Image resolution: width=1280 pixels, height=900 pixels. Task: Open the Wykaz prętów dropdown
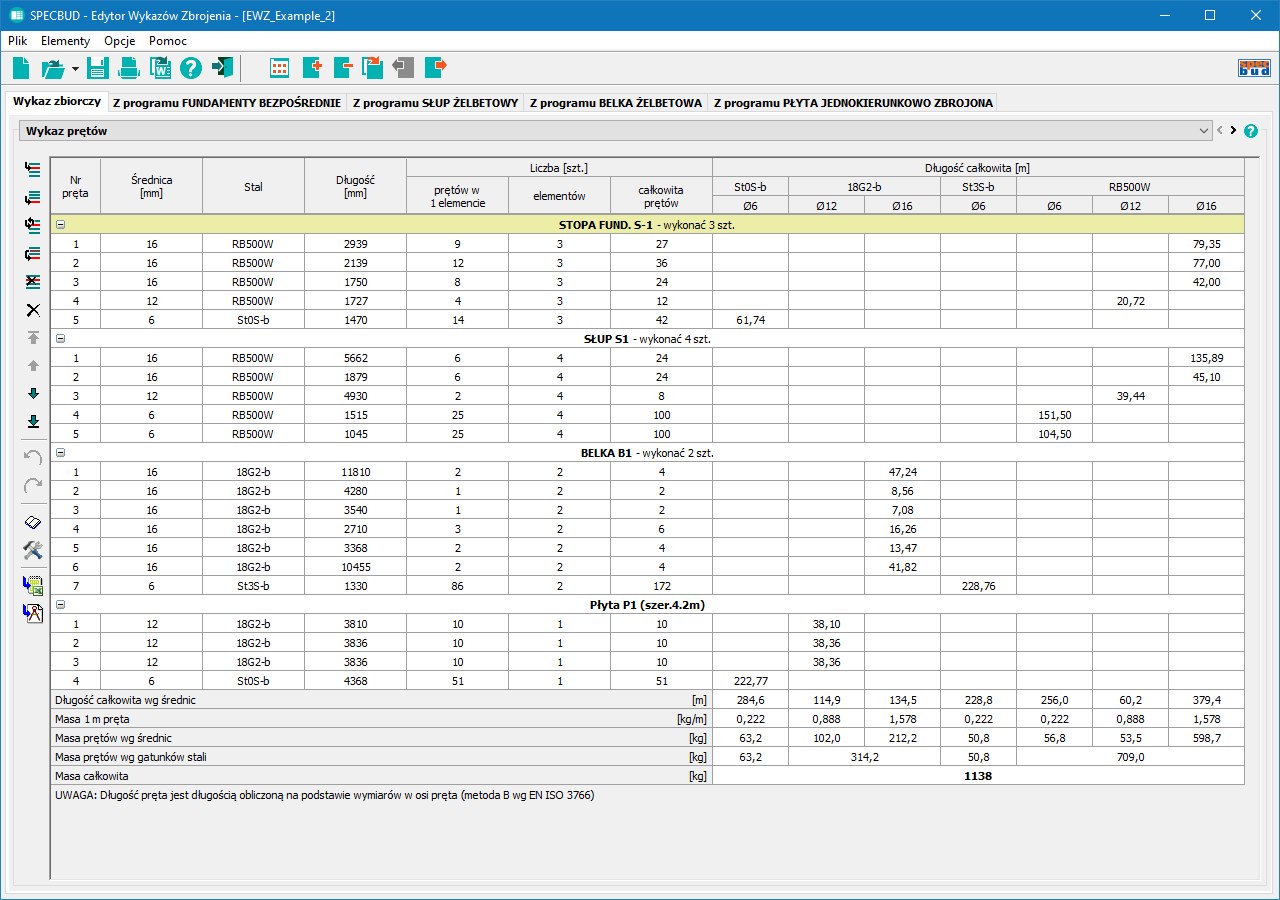click(1203, 131)
